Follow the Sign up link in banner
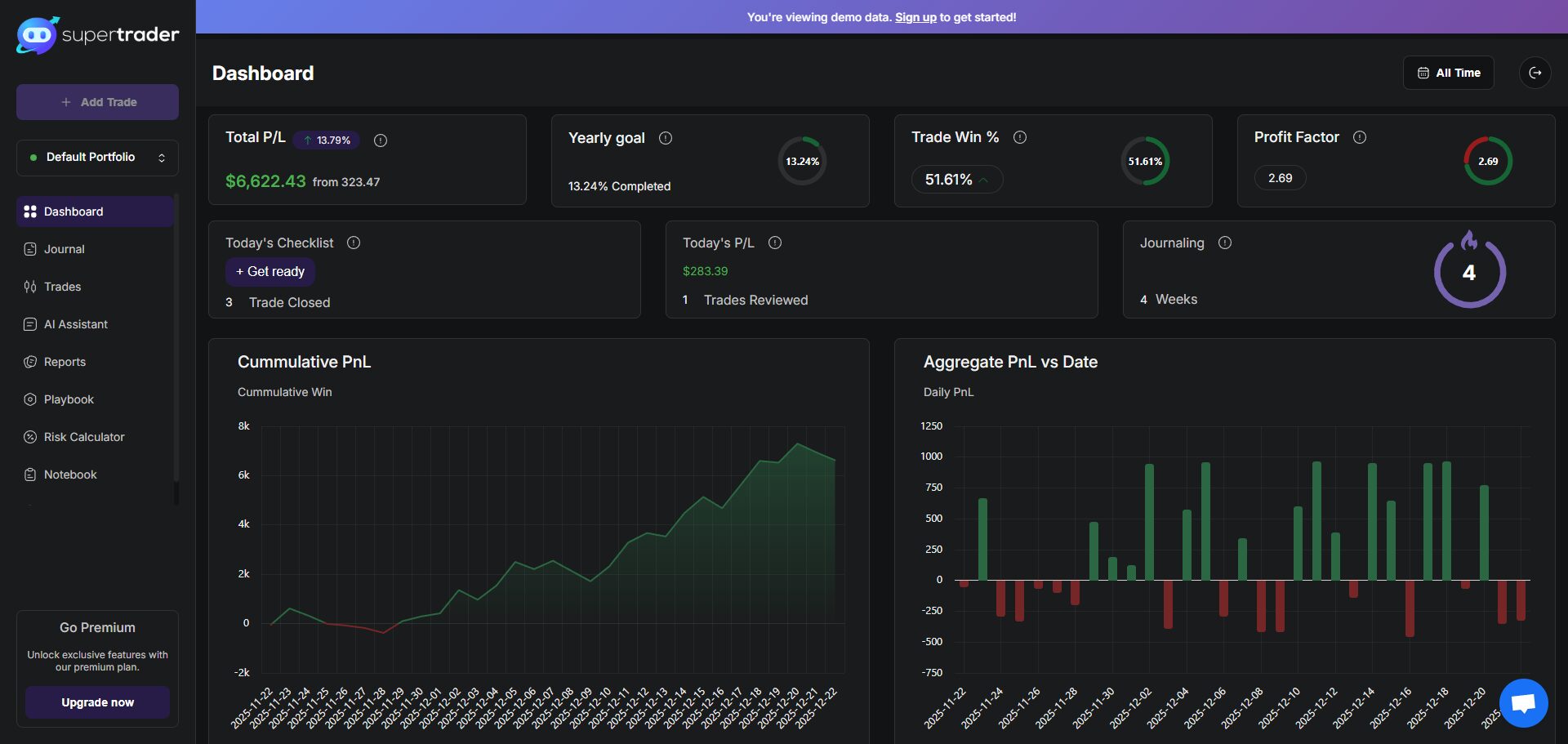Viewport: 1568px width, 744px height. click(915, 17)
